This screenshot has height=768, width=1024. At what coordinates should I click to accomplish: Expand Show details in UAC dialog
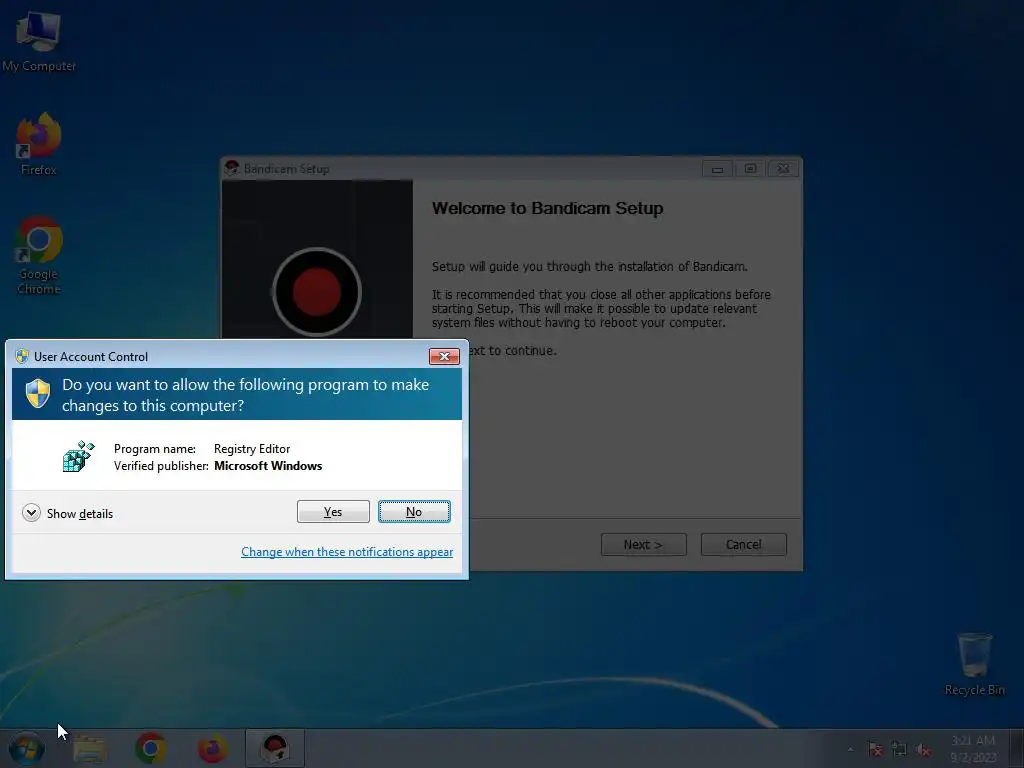[x=67, y=513]
